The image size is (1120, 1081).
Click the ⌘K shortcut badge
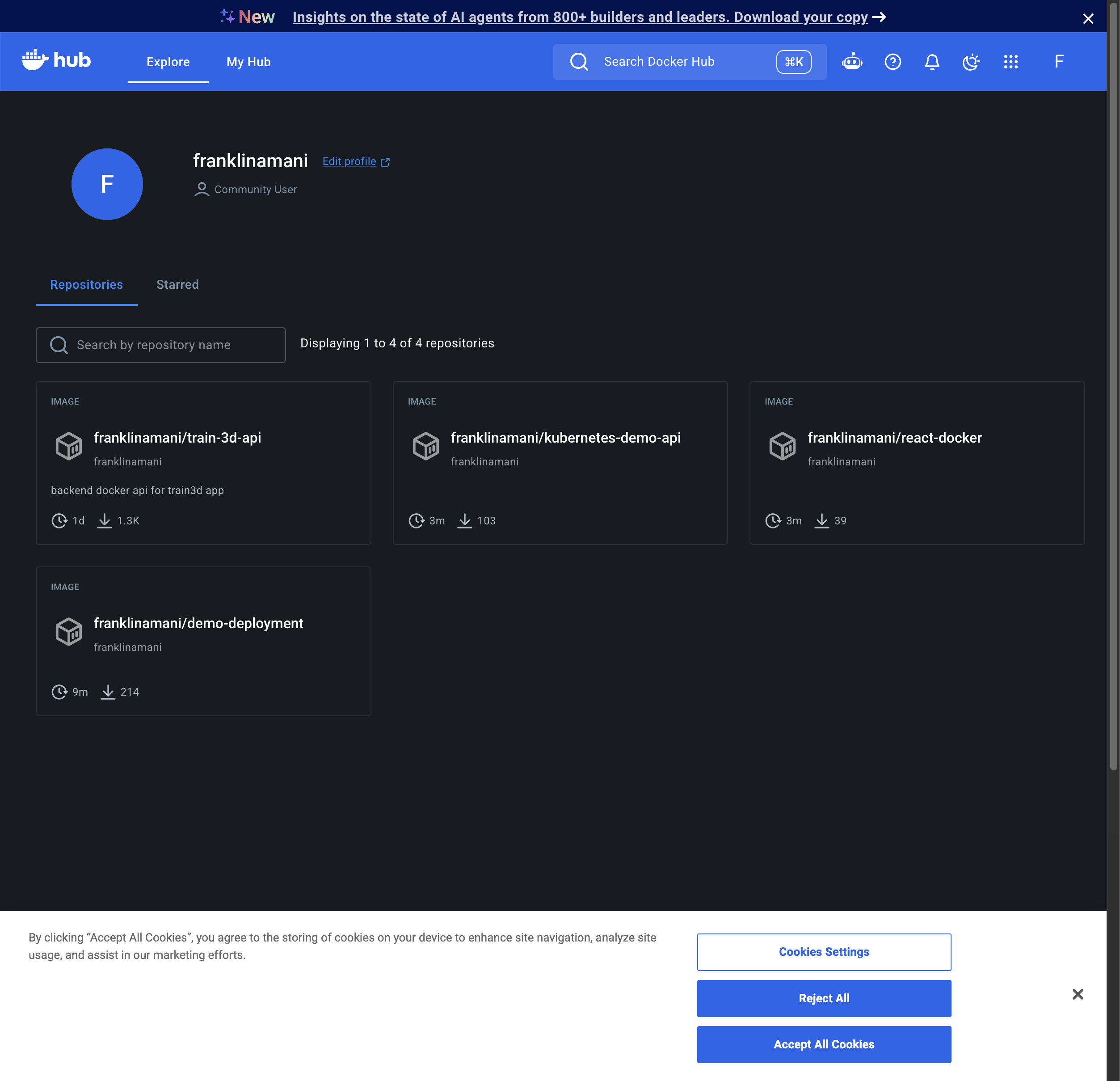(793, 61)
